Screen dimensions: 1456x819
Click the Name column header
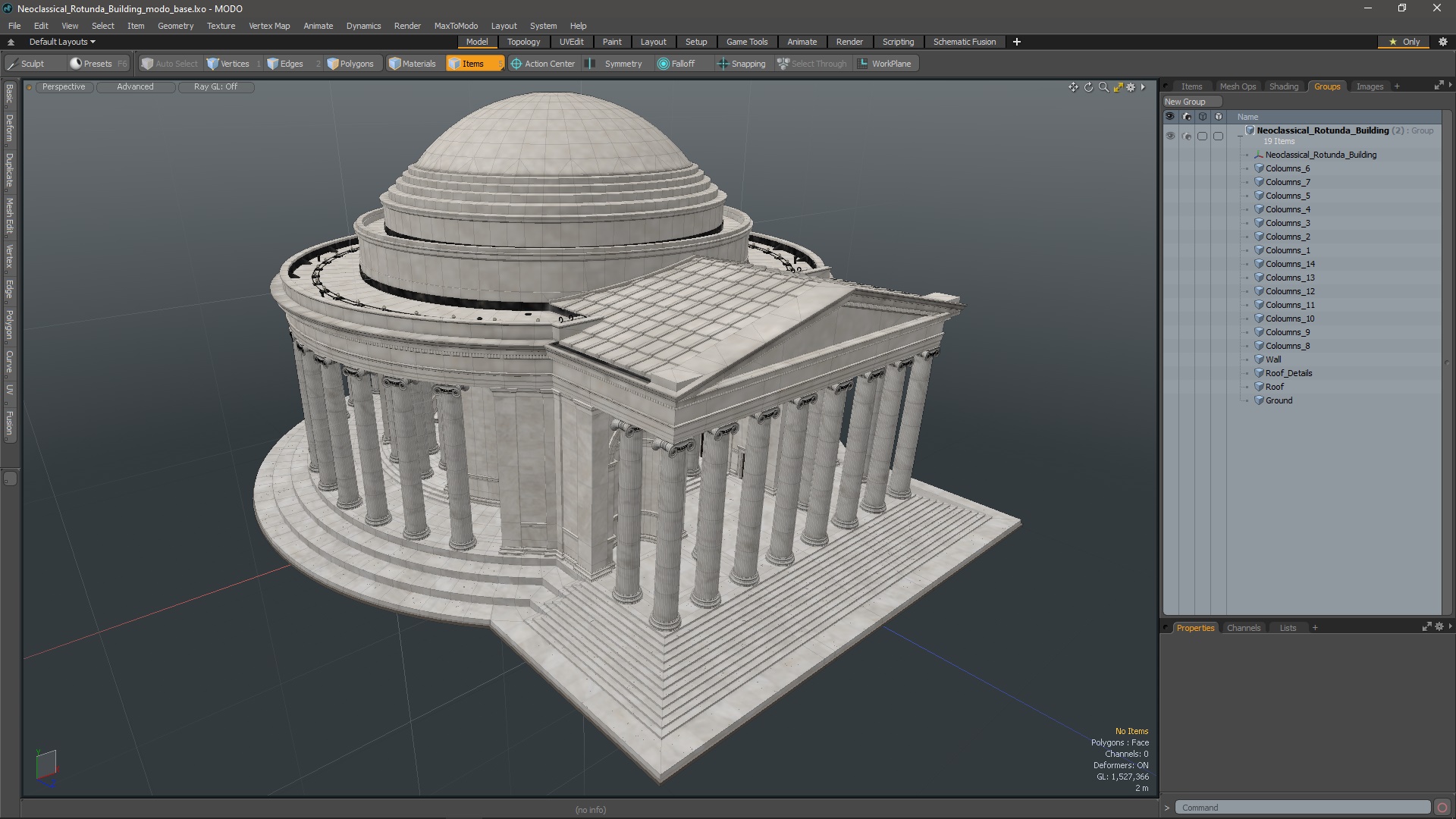(1247, 117)
